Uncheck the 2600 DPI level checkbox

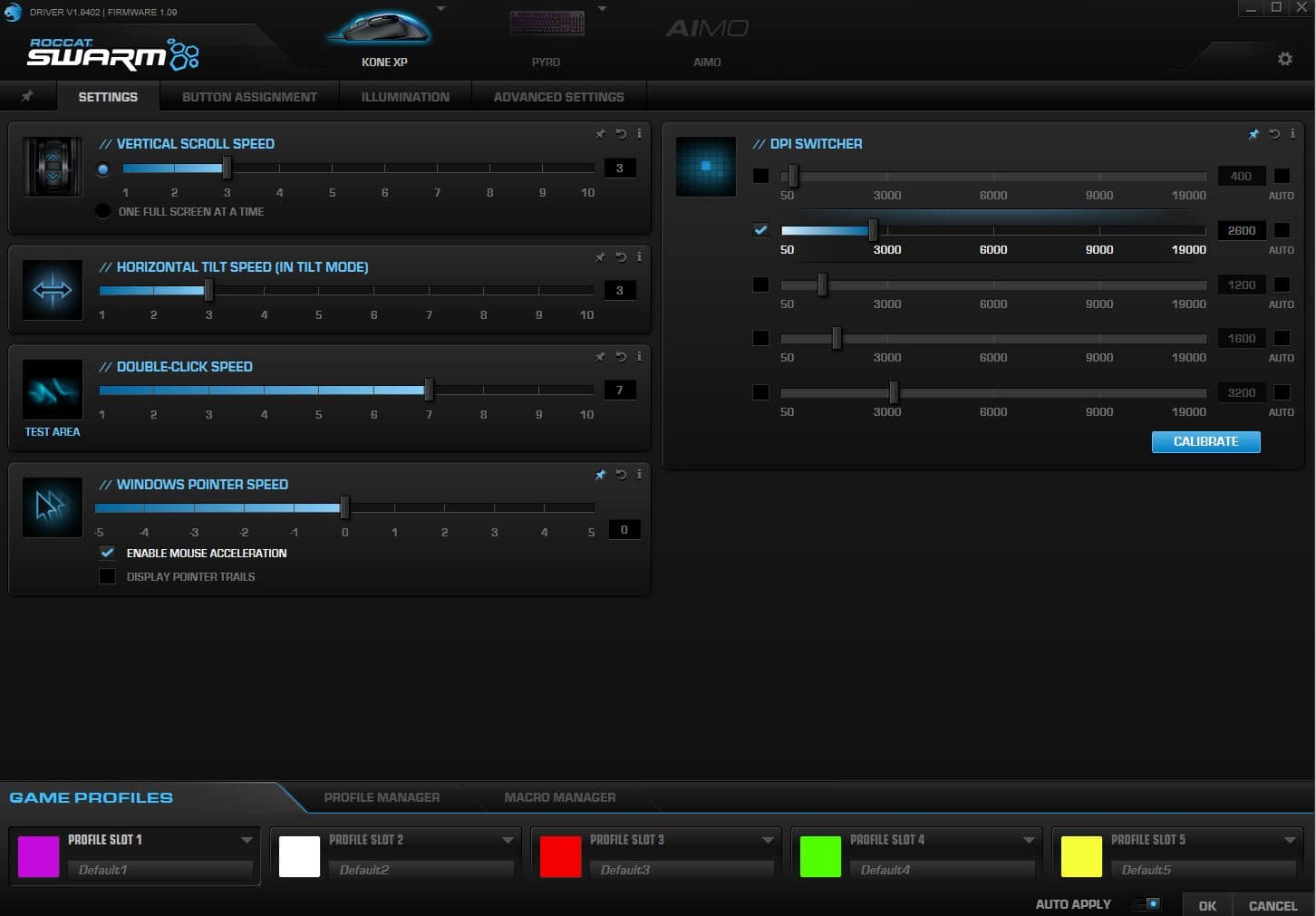pyautogui.click(x=760, y=230)
